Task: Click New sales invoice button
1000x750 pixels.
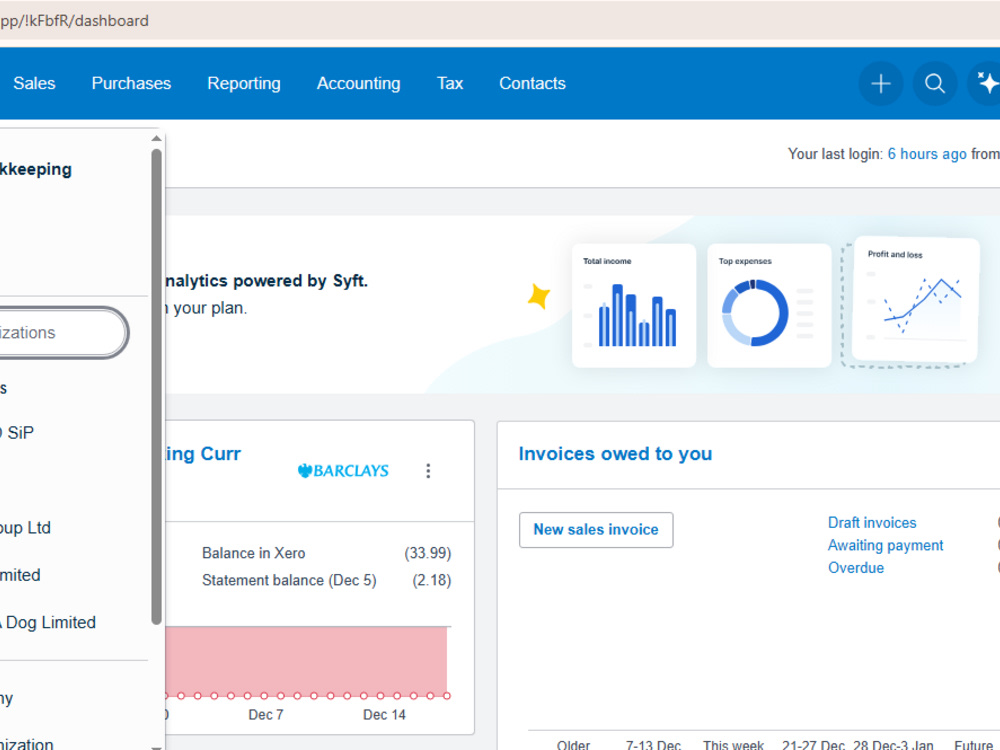Action: pos(596,530)
